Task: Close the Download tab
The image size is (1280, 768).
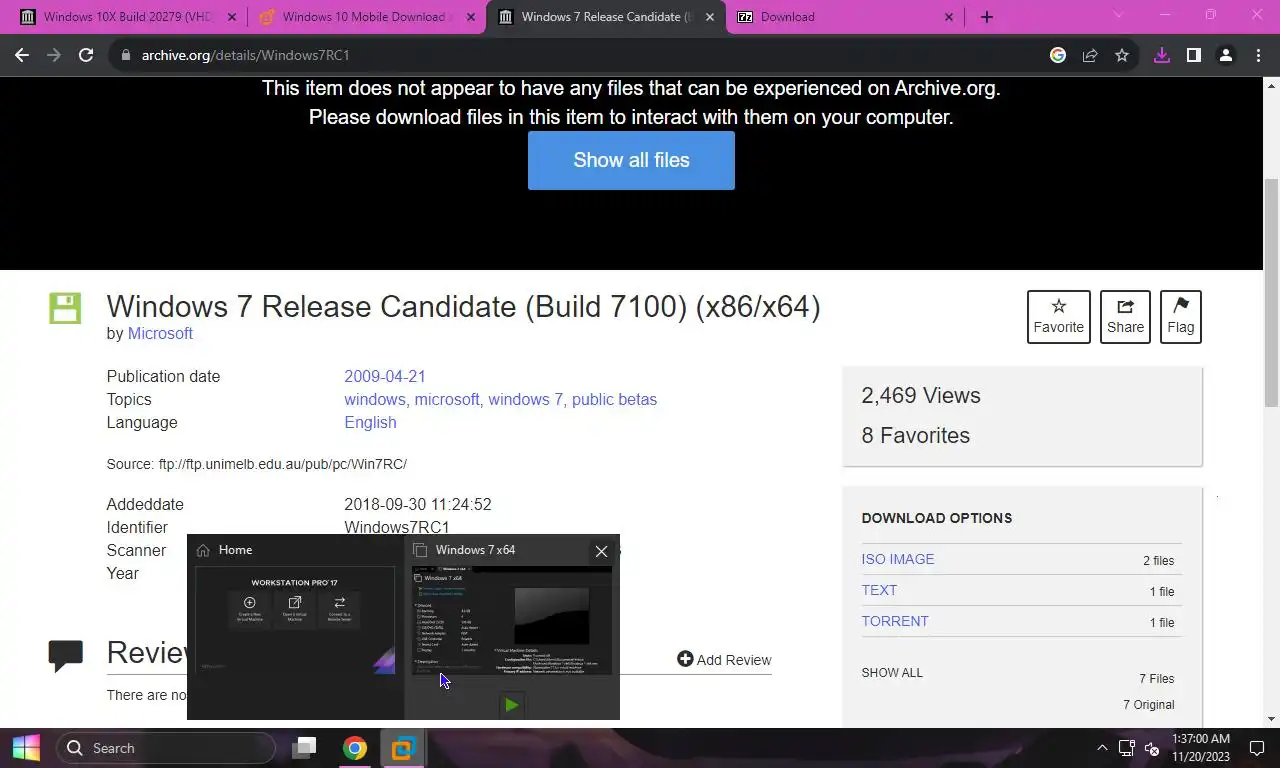Action: [949, 17]
